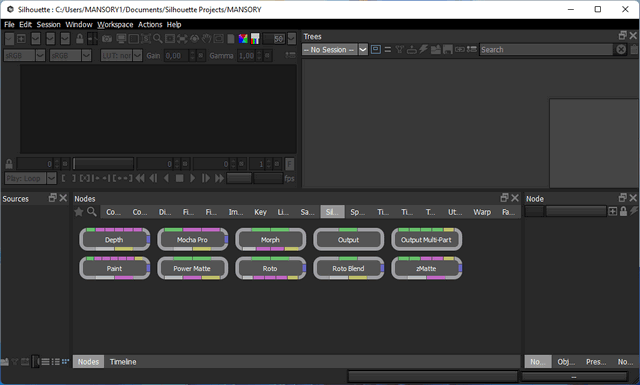The width and height of the screenshot is (640, 385).
Task: Toggle the viewer lock icon
Action: point(80,39)
